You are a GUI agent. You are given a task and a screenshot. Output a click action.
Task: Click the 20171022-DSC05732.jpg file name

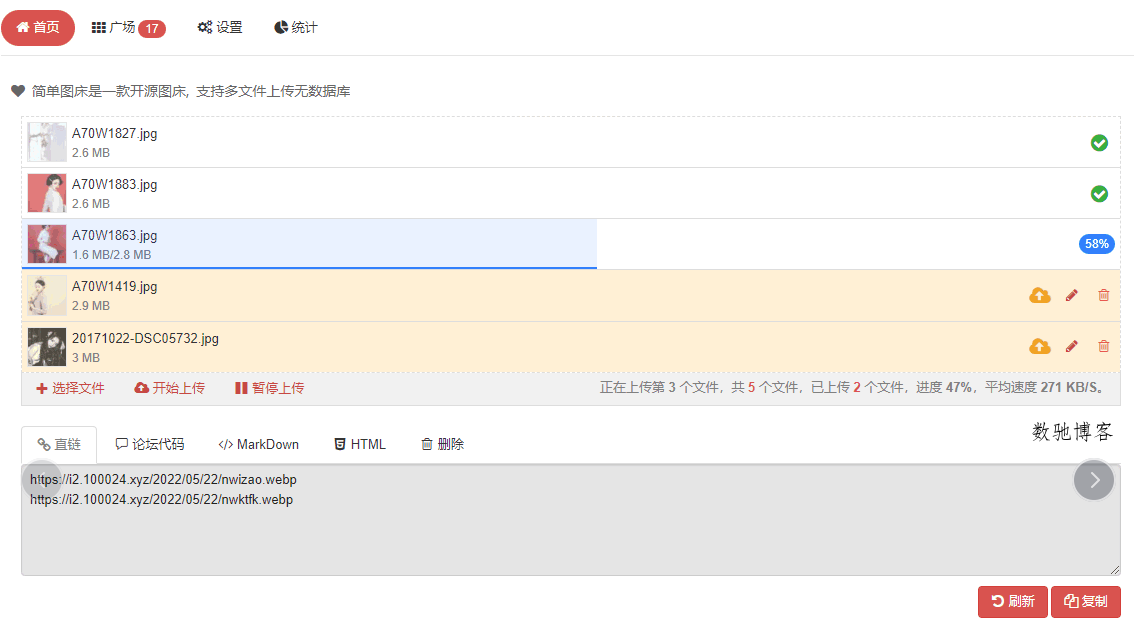pos(145,338)
